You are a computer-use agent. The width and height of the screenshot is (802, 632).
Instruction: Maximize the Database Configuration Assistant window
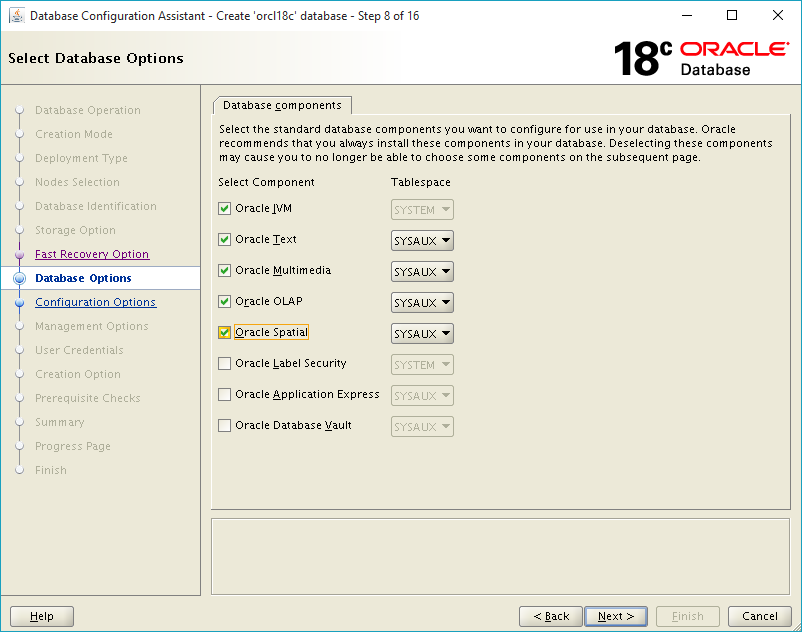coord(732,15)
